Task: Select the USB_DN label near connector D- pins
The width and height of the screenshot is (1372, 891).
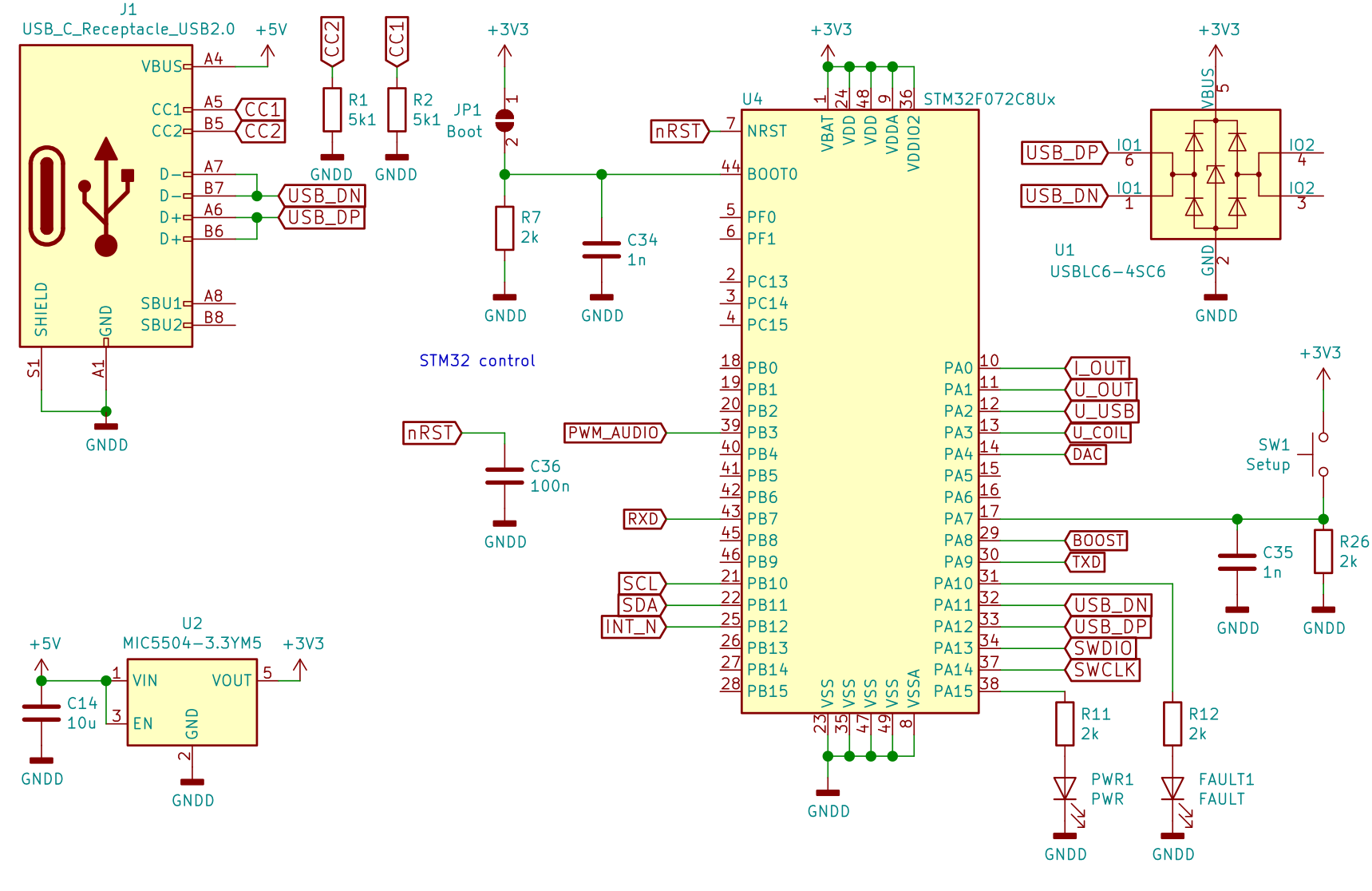Action: pyautogui.click(x=322, y=196)
